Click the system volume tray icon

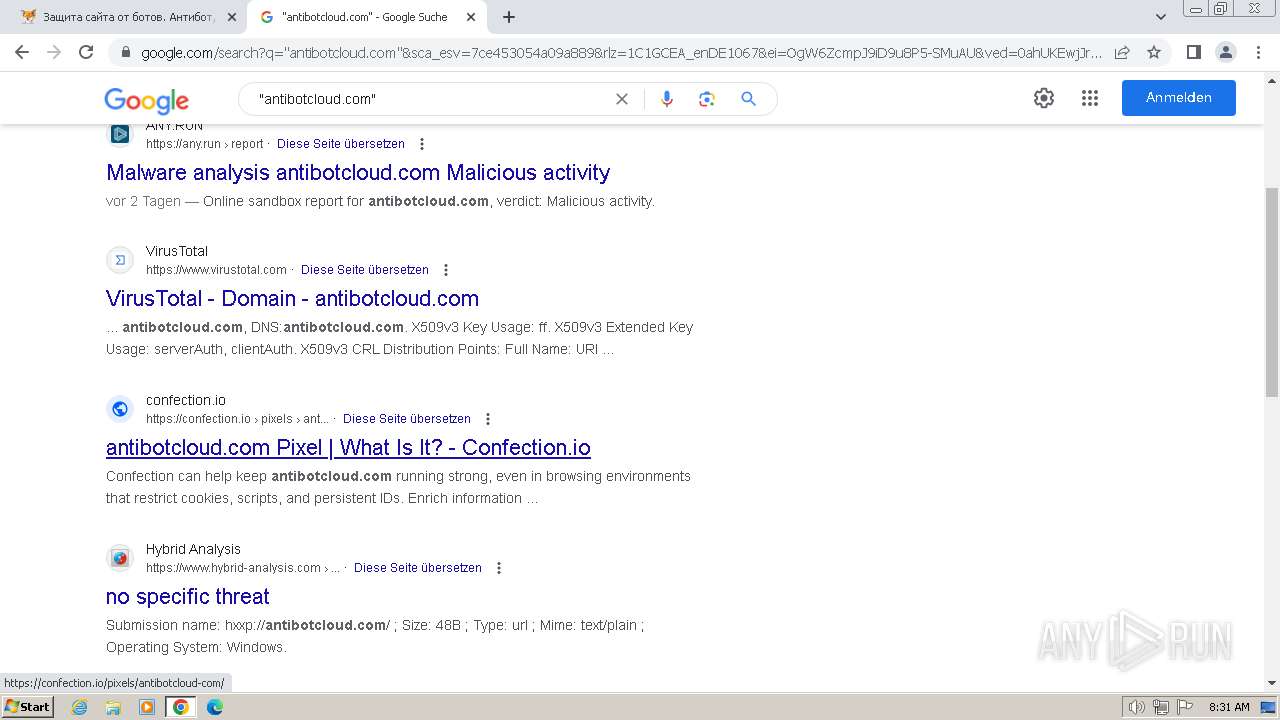click(x=1137, y=707)
